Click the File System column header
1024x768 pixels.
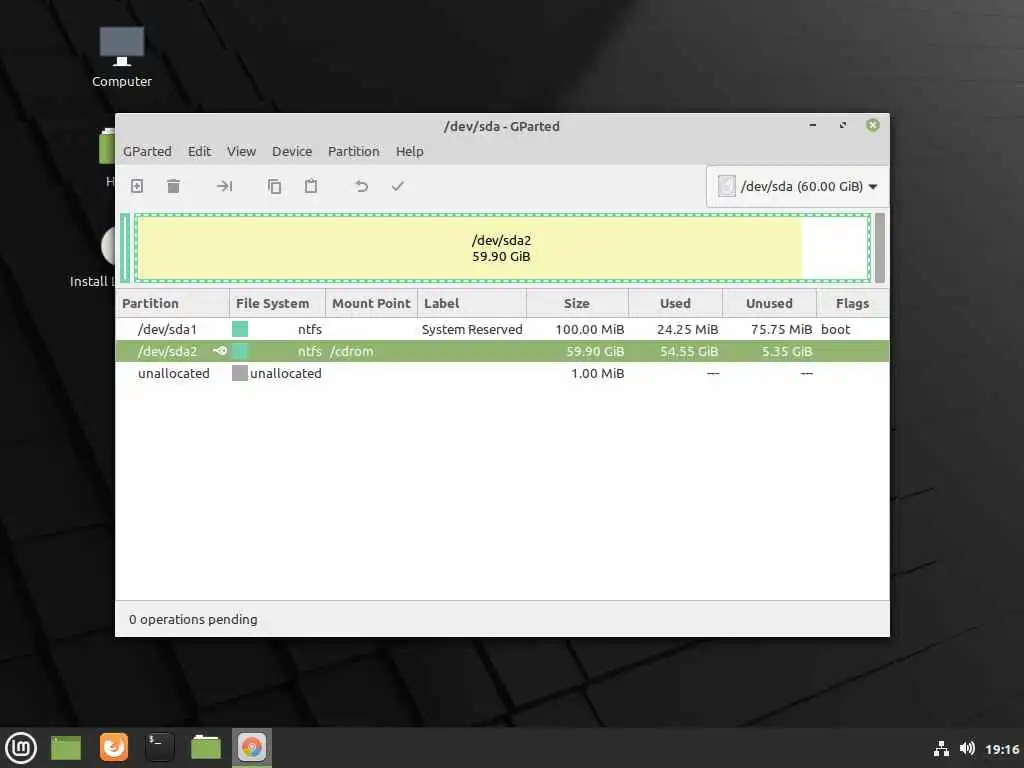(x=277, y=303)
